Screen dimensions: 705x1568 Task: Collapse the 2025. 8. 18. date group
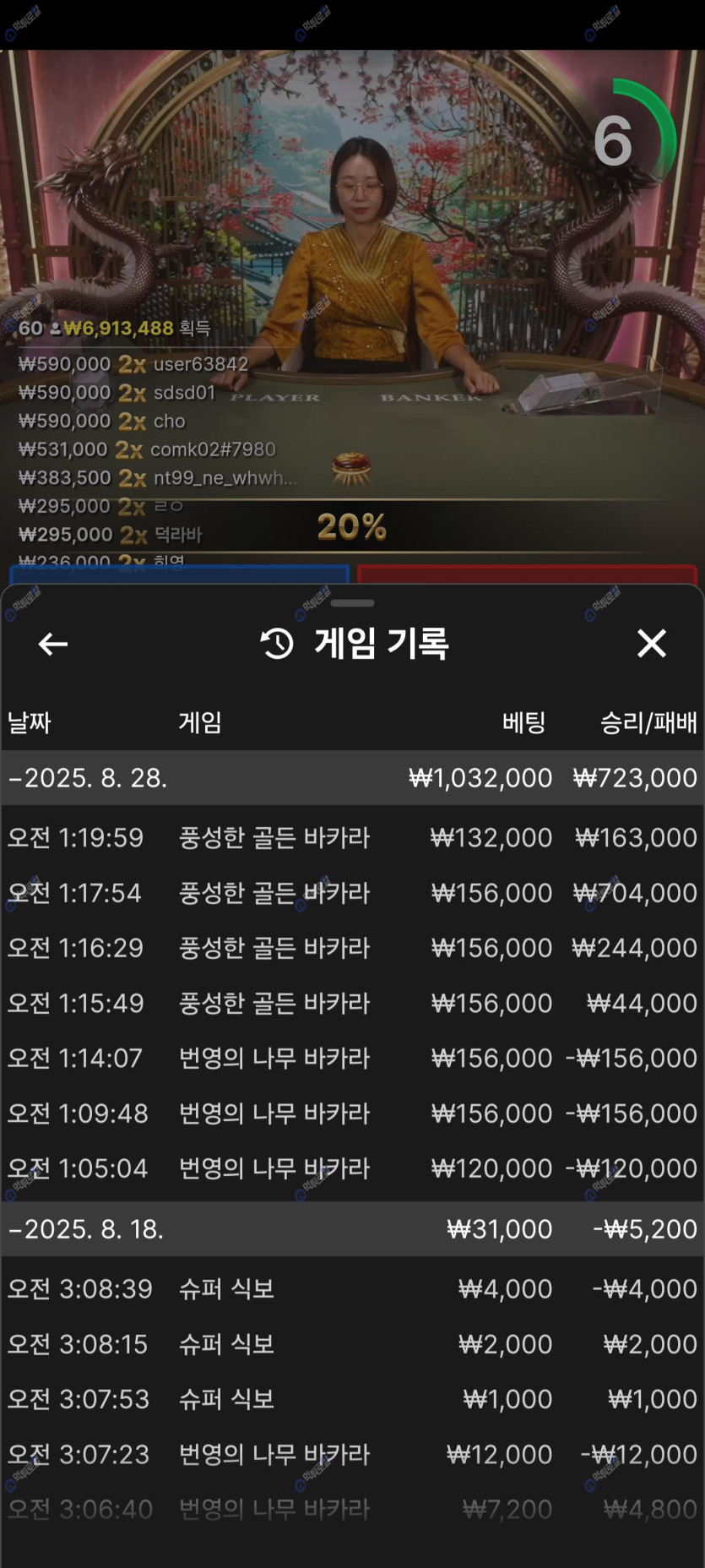tap(353, 1228)
